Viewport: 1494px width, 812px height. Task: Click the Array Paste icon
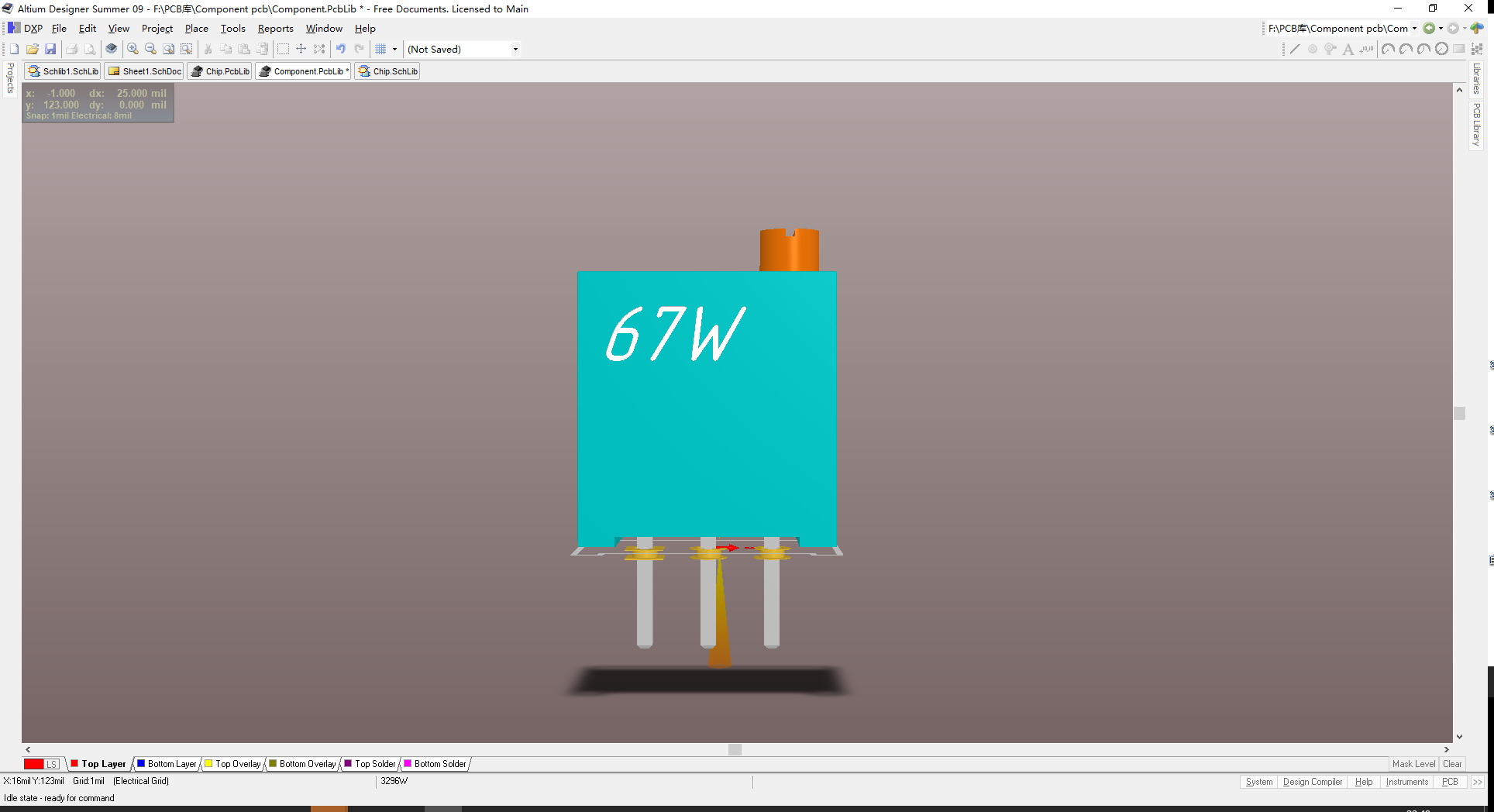[x=1477, y=49]
